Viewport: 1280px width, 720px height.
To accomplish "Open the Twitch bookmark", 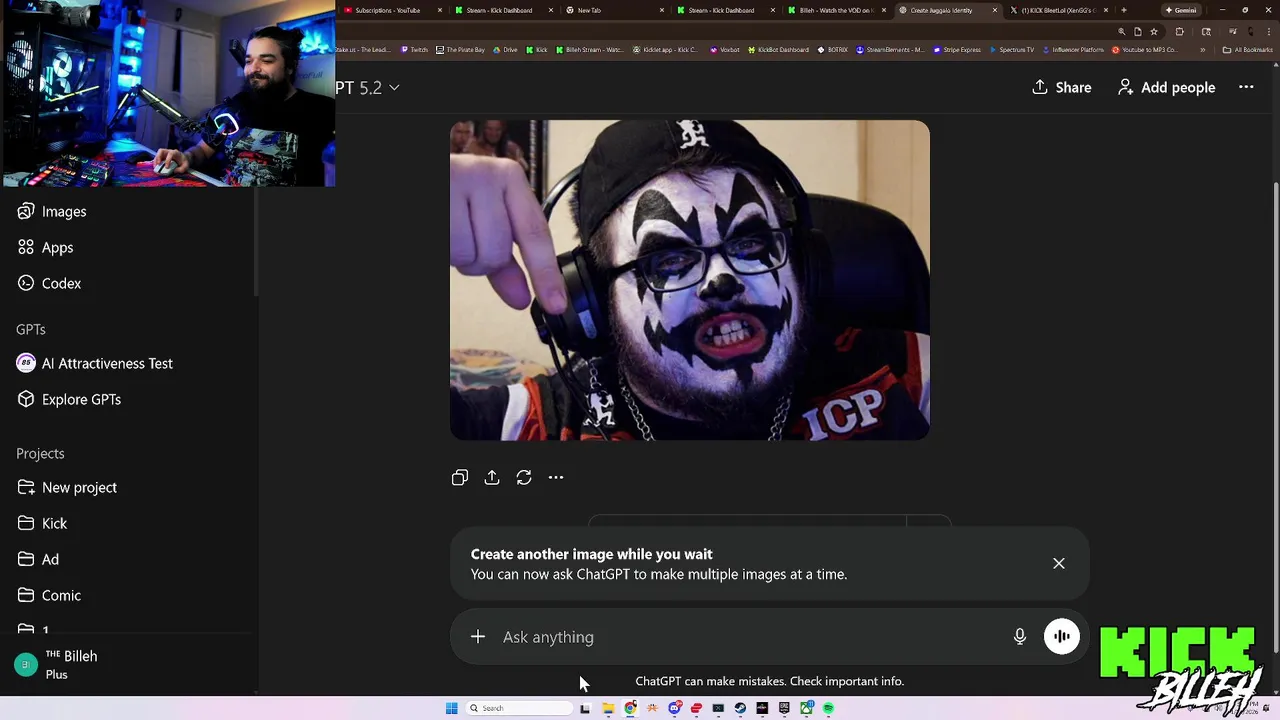I will coord(414,49).
